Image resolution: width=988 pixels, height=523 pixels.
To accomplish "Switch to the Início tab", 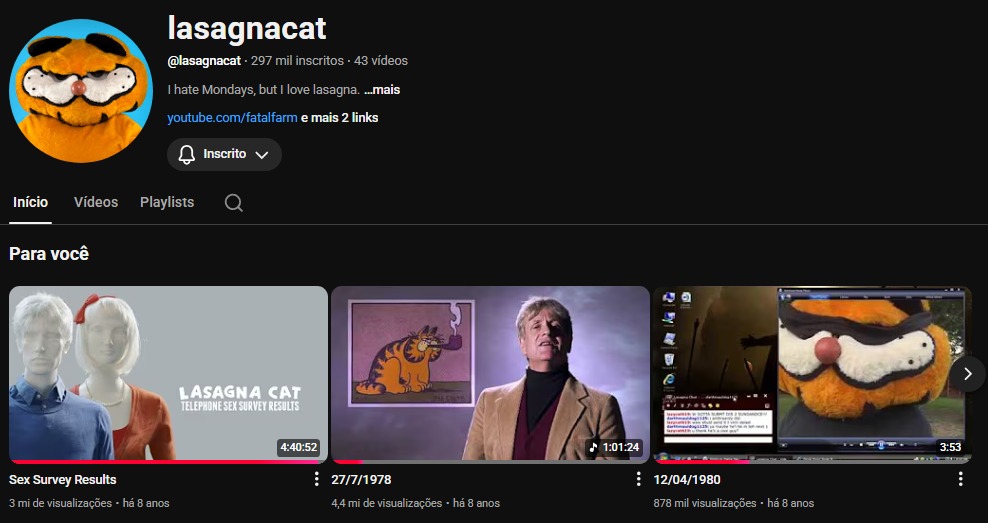I will click(x=30, y=202).
